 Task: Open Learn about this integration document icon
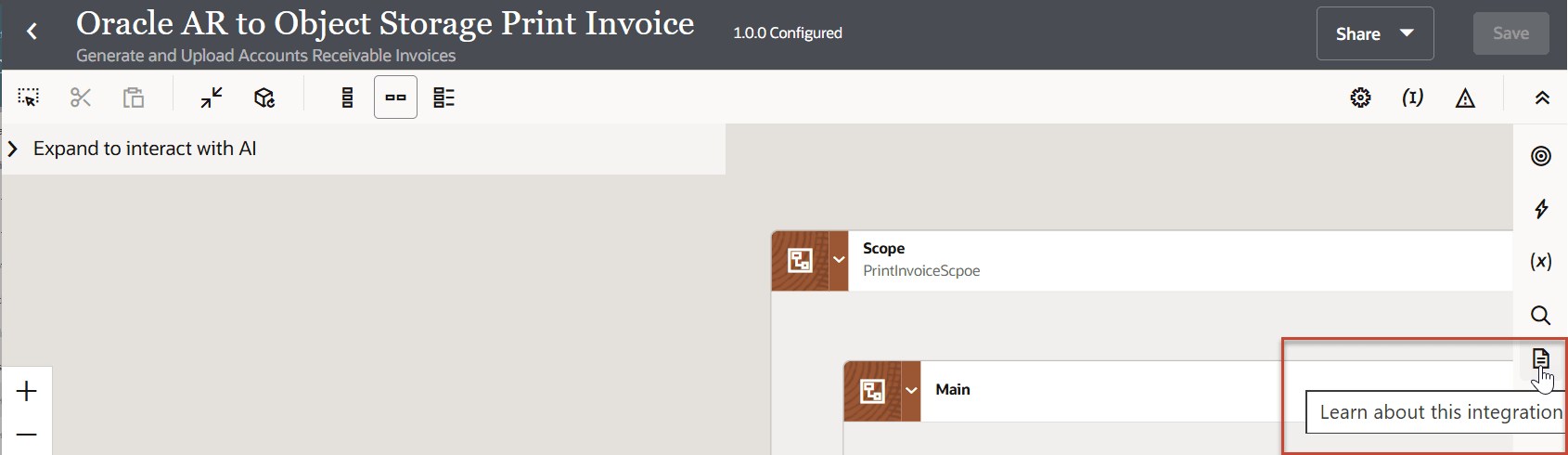click(1541, 358)
